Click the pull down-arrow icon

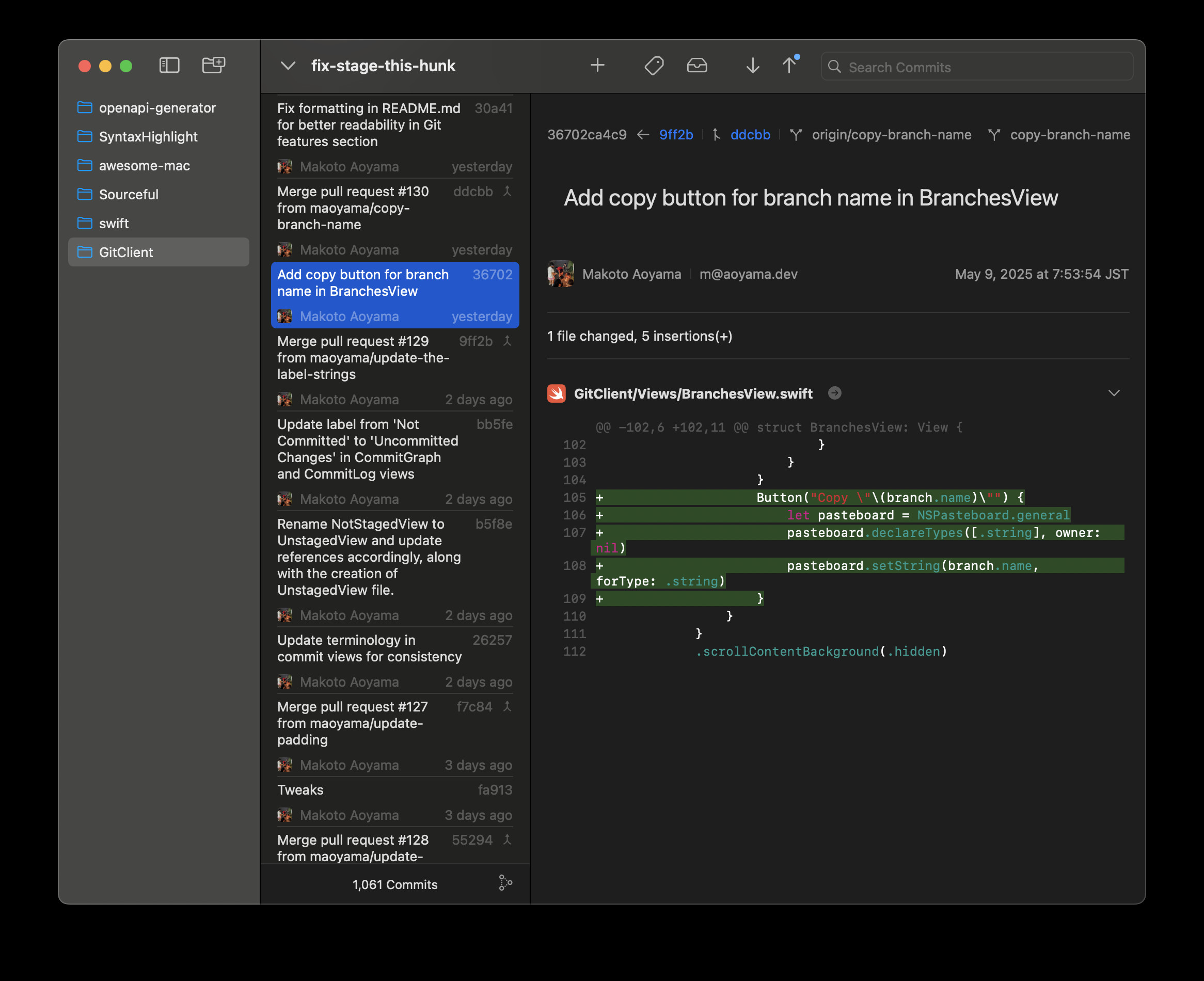tap(752, 66)
